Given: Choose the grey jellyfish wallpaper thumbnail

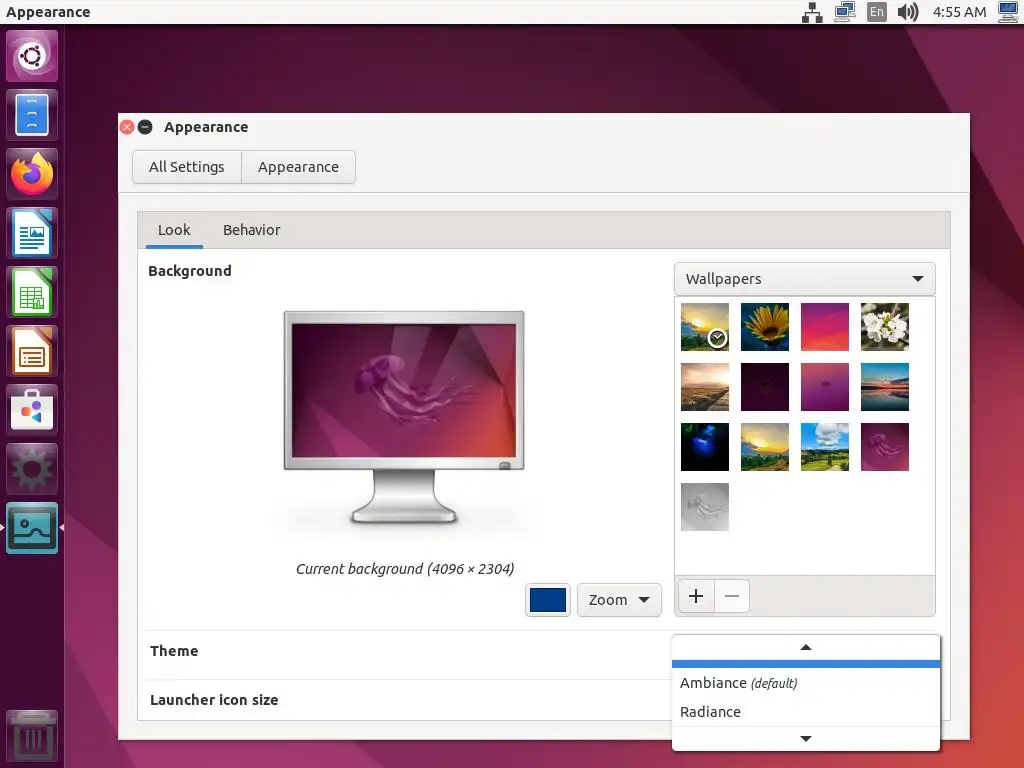Looking at the screenshot, I should click(705, 507).
